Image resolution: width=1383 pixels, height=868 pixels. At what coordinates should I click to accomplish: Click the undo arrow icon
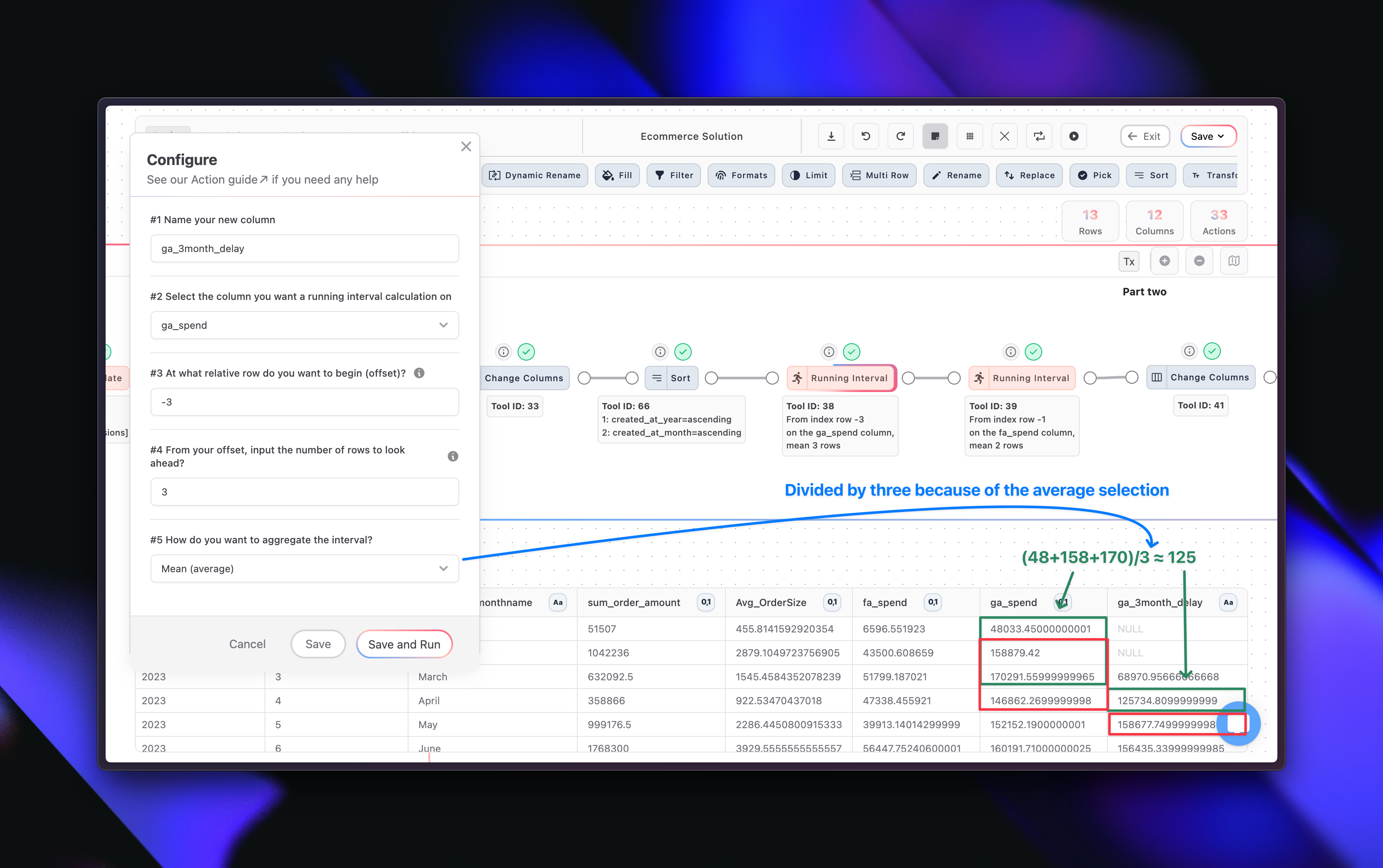coord(866,136)
